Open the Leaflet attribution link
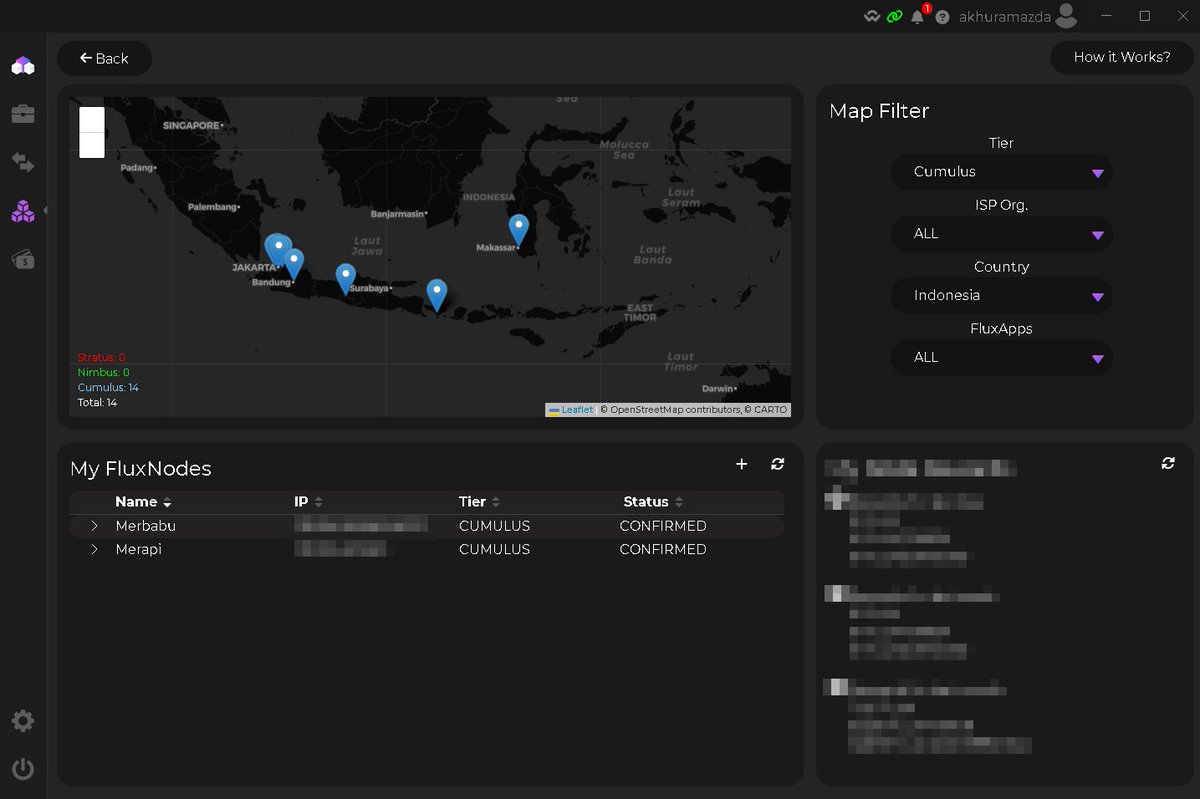 [x=570, y=410]
